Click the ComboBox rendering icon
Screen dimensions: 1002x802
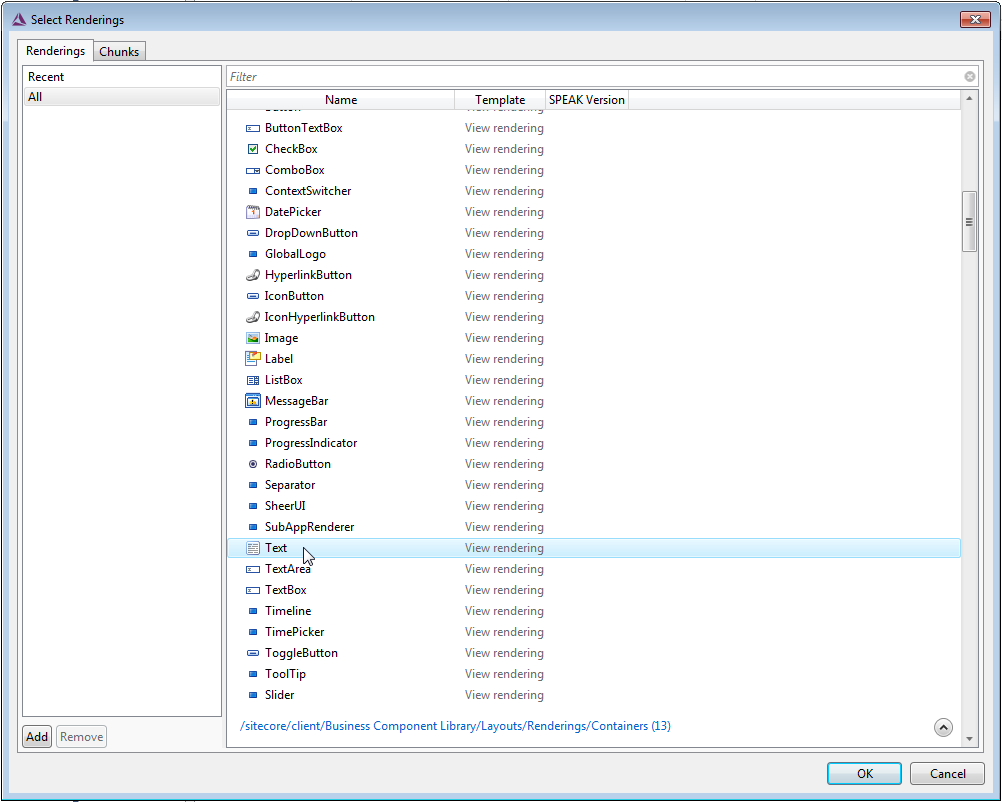tap(253, 169)
